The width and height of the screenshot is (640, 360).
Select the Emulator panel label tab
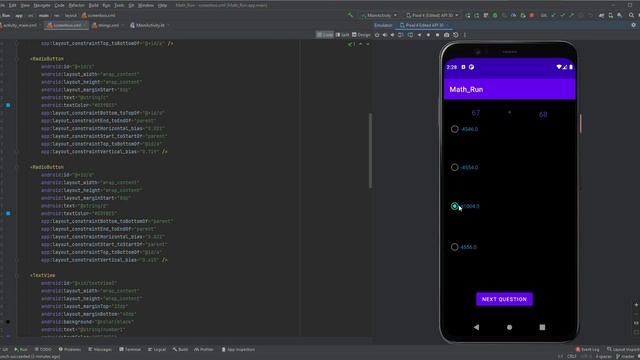(383, 25)
